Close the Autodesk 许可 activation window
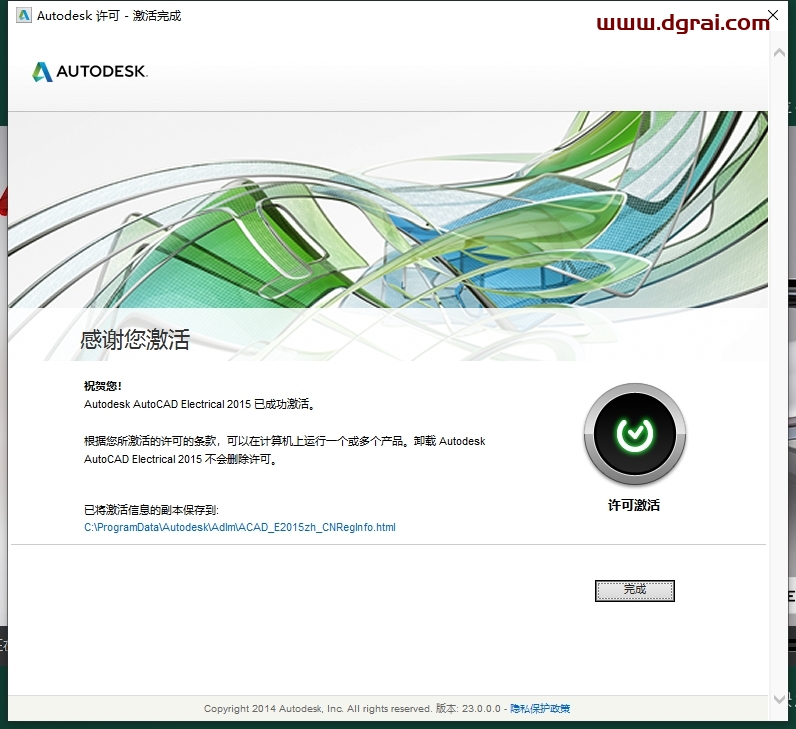 point(773,15)
